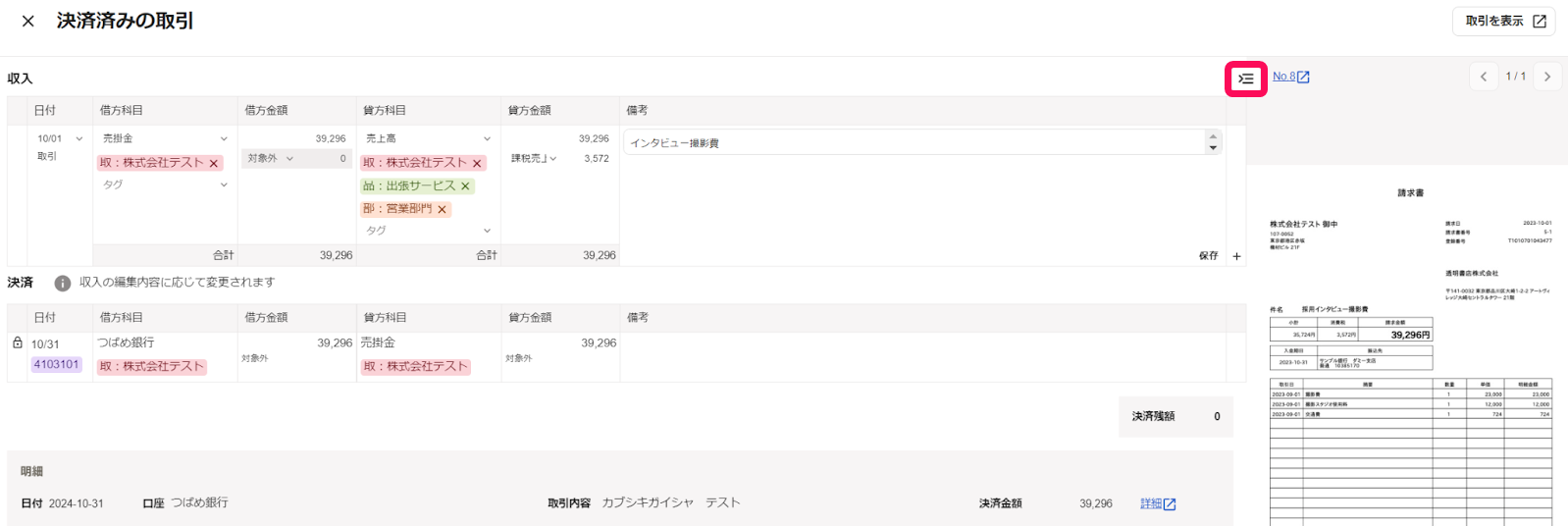1568x526 pixels.
Task: Click the 決済残額 value 0
Action: pyautogui.click(x=1217, y=417)
